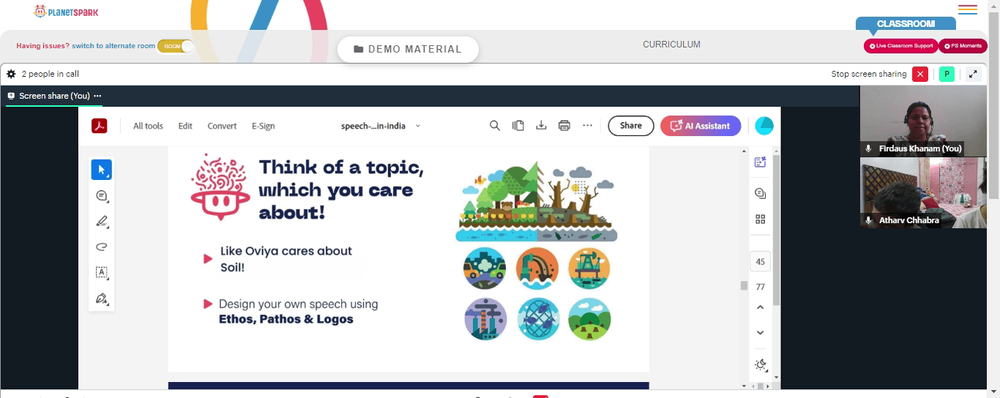This screenshot has width=1000, height=398.
Task: Click Atharv Chhabra microphone icon
Action: [868, 220]
